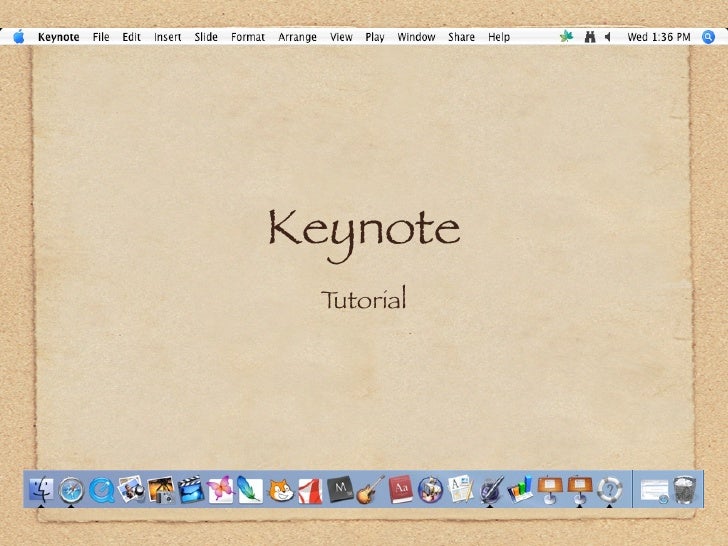This screenshot has width=728, height=546.
Task: Launch iMovie clapperboard icon in Dock
Action: tap(191, 489)
